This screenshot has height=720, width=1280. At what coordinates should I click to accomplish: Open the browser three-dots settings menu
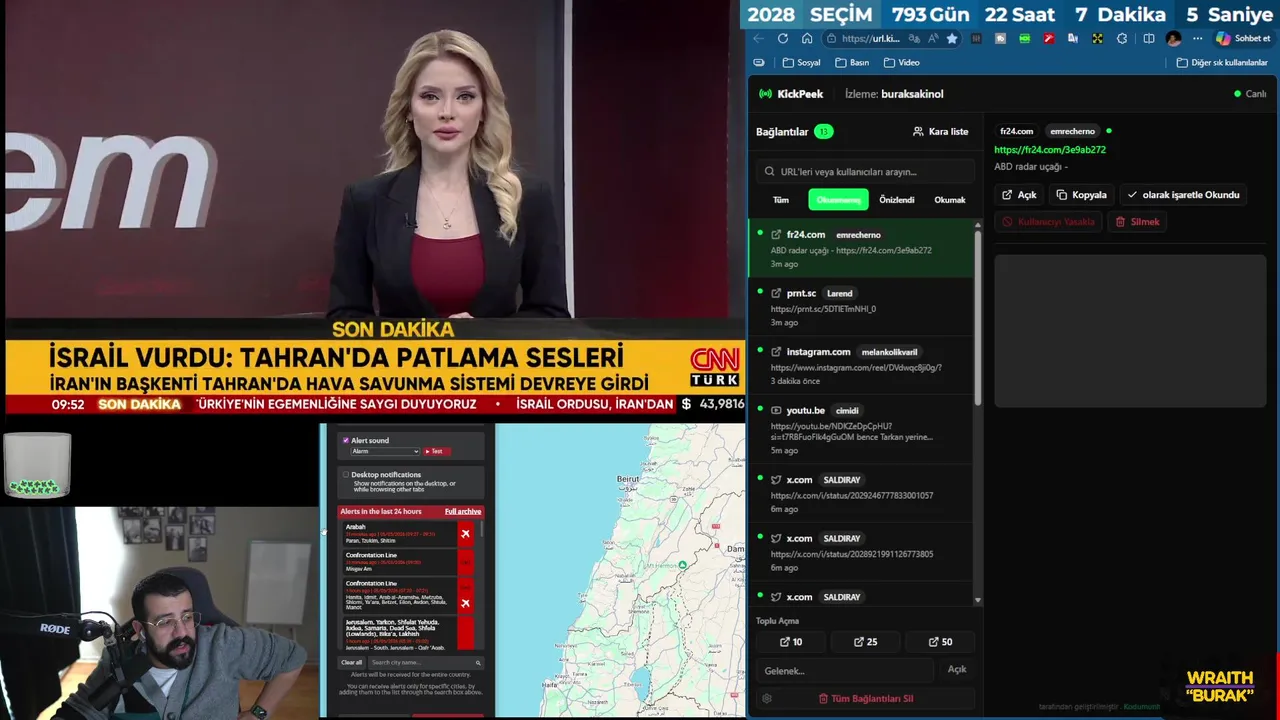click(x=1197, y=39)
